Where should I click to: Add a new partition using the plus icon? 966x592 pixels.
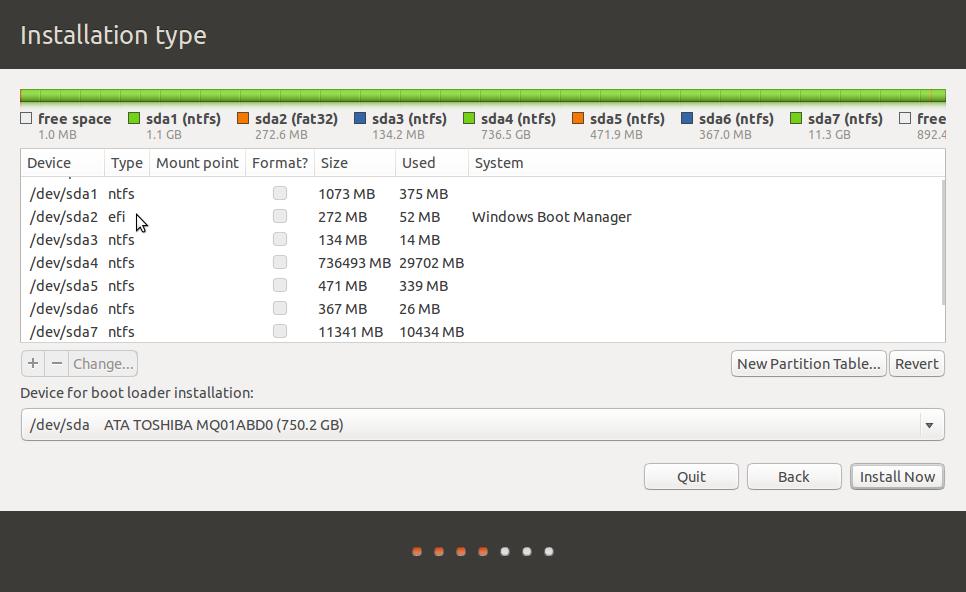coord(32,363)
